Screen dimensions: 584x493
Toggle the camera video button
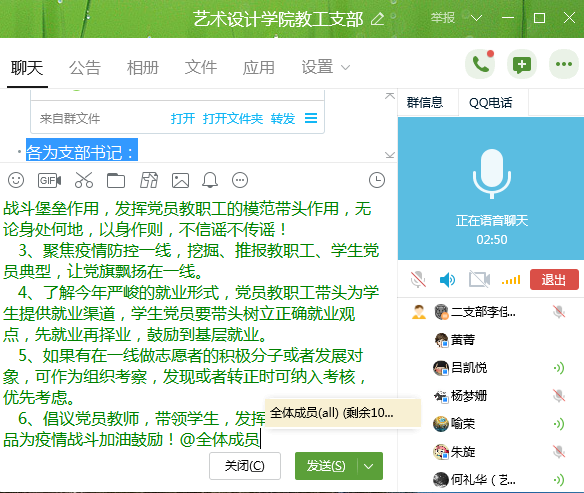(x=479, y=279)
